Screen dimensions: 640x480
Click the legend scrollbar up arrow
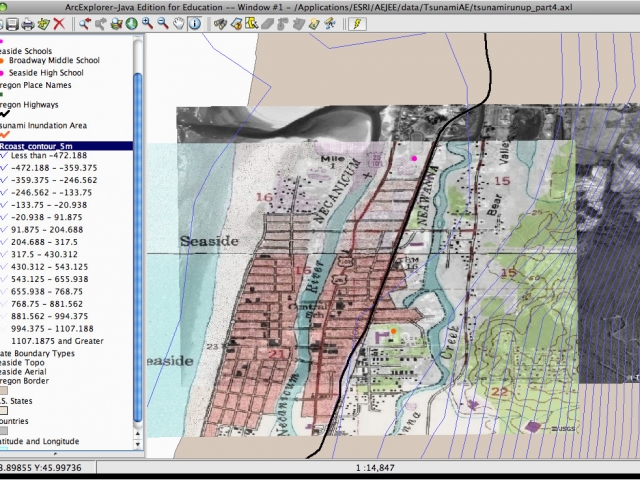pyautogui.click(x=138, y=434)
